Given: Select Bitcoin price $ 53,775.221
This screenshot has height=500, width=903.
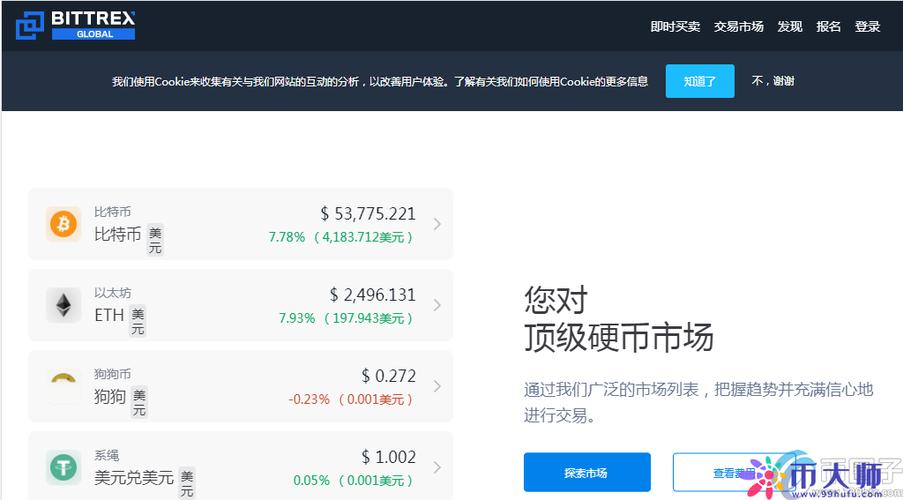Looking at the screenshot, I should point(368,214).
